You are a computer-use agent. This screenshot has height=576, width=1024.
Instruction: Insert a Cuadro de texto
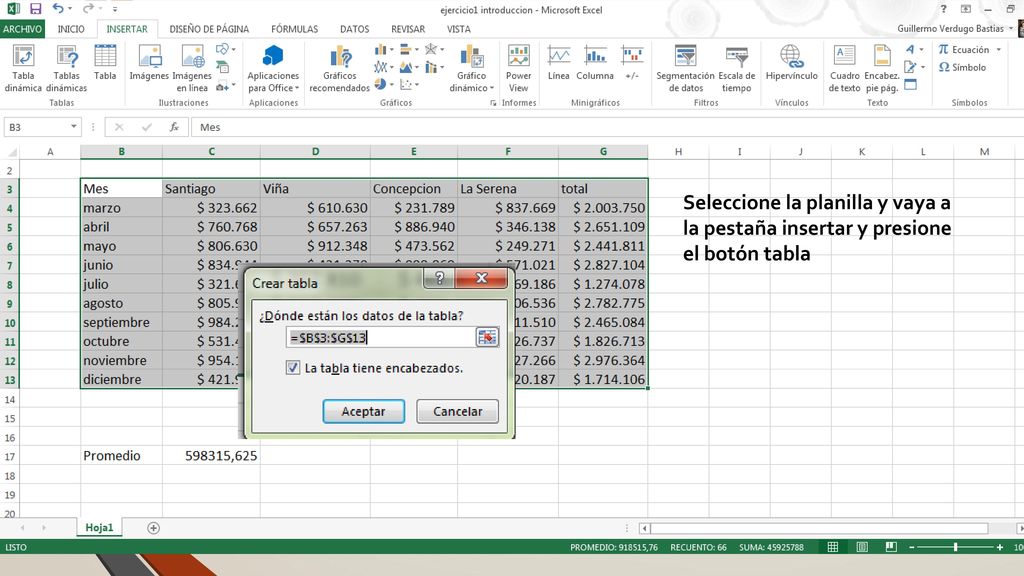844,69
